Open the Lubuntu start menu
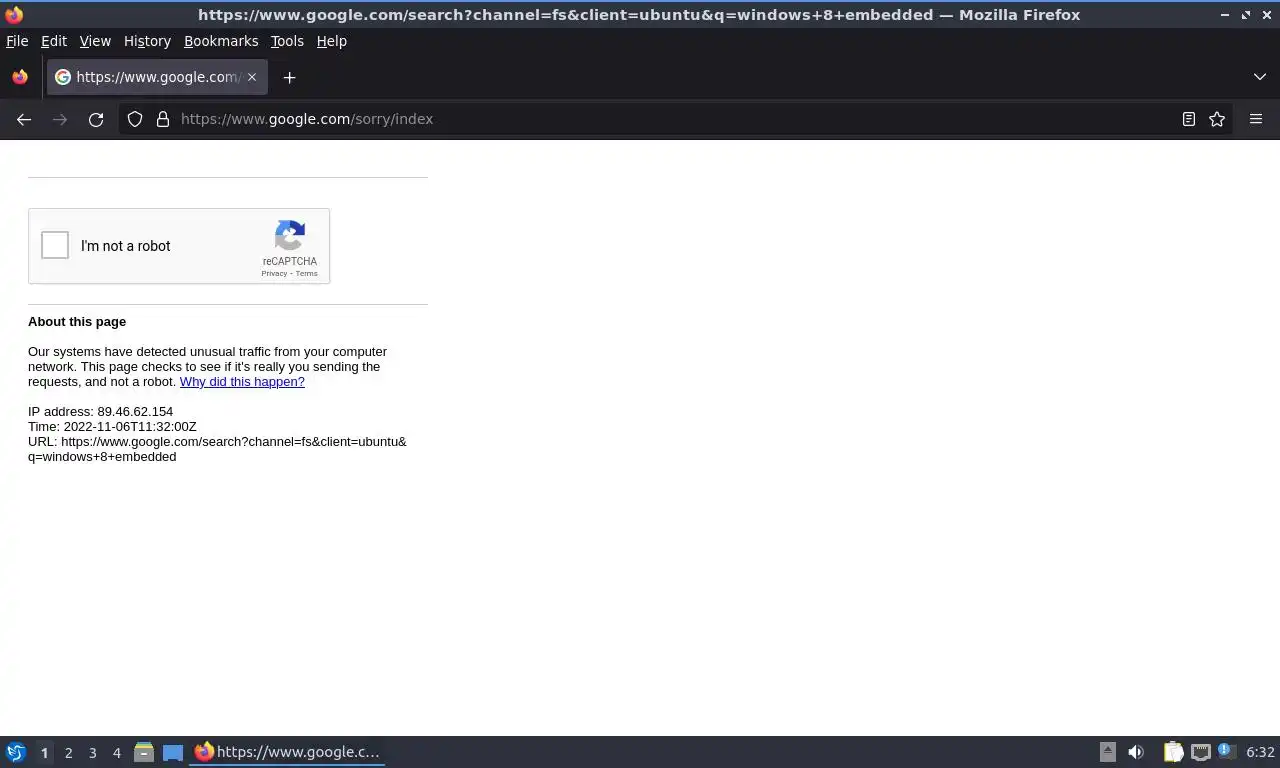The height and width of the screenshot is (768, 1280). pyautogui.click(x=16, y=752)
